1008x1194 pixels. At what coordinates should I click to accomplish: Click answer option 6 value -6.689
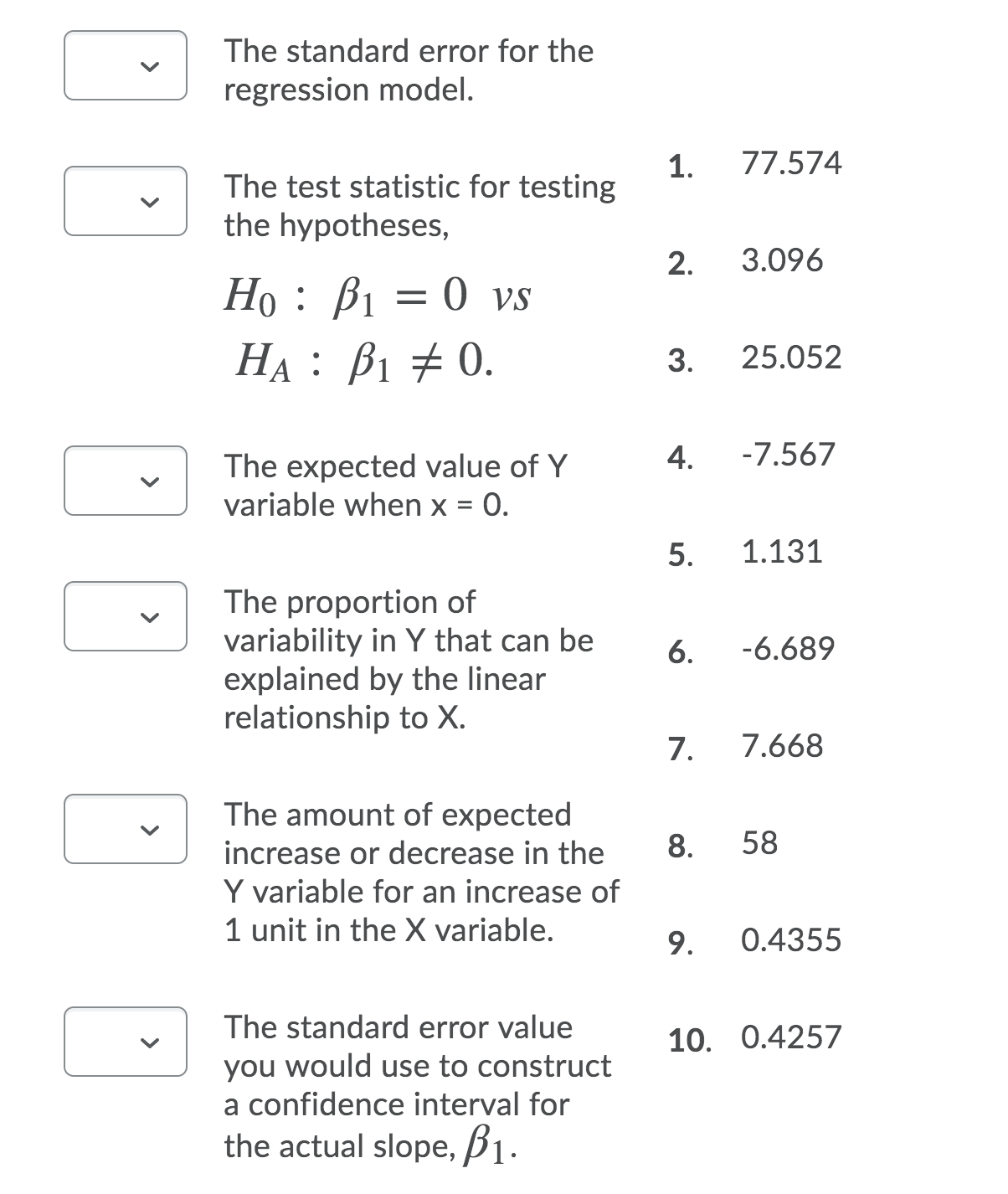pos(788,649)
